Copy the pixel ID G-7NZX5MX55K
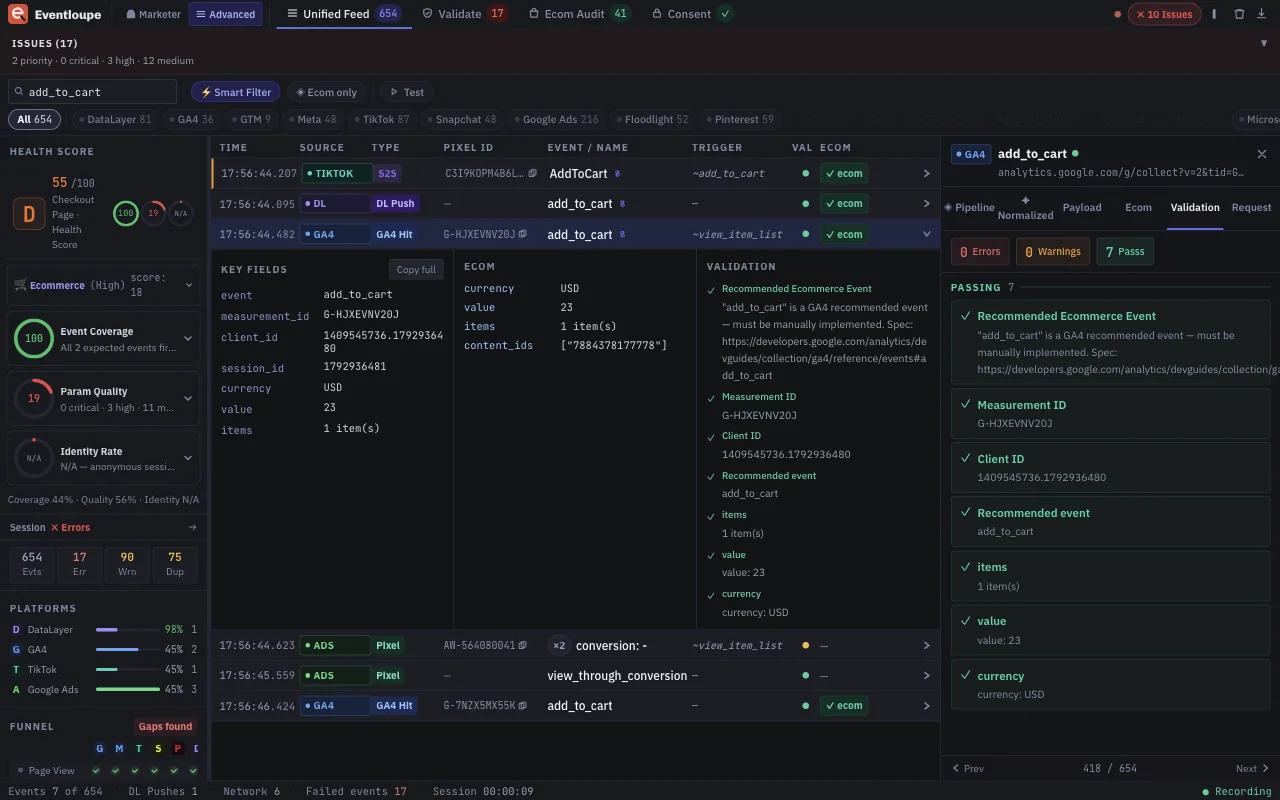The height and width of the screenshot is (800, 1280). 524,706
